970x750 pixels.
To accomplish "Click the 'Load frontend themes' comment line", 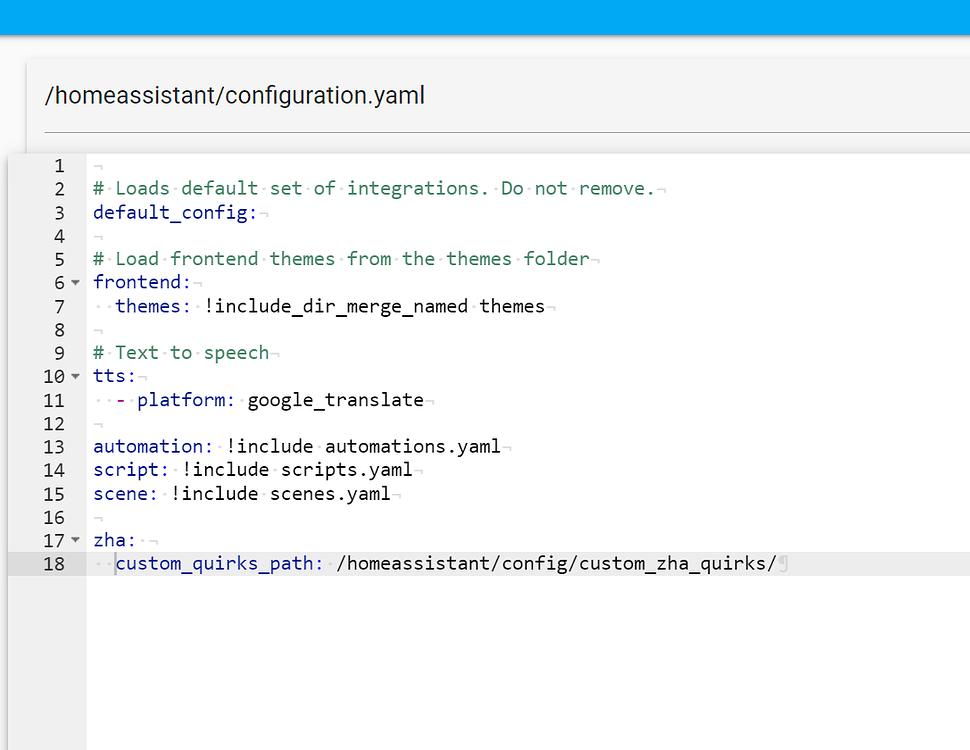I will 341,259.
